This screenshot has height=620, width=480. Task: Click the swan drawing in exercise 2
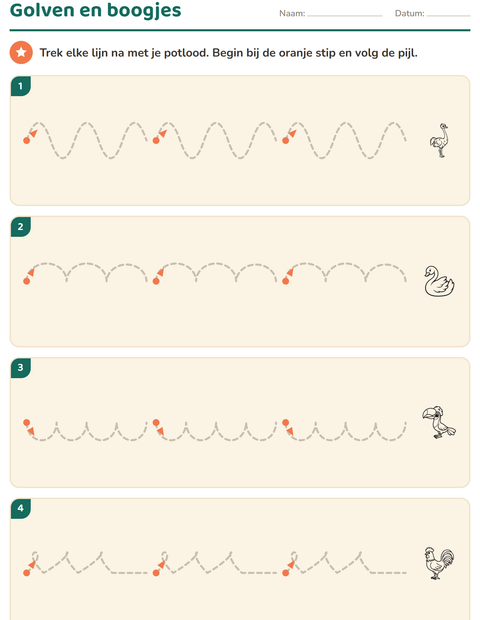(x=439, y=281)
